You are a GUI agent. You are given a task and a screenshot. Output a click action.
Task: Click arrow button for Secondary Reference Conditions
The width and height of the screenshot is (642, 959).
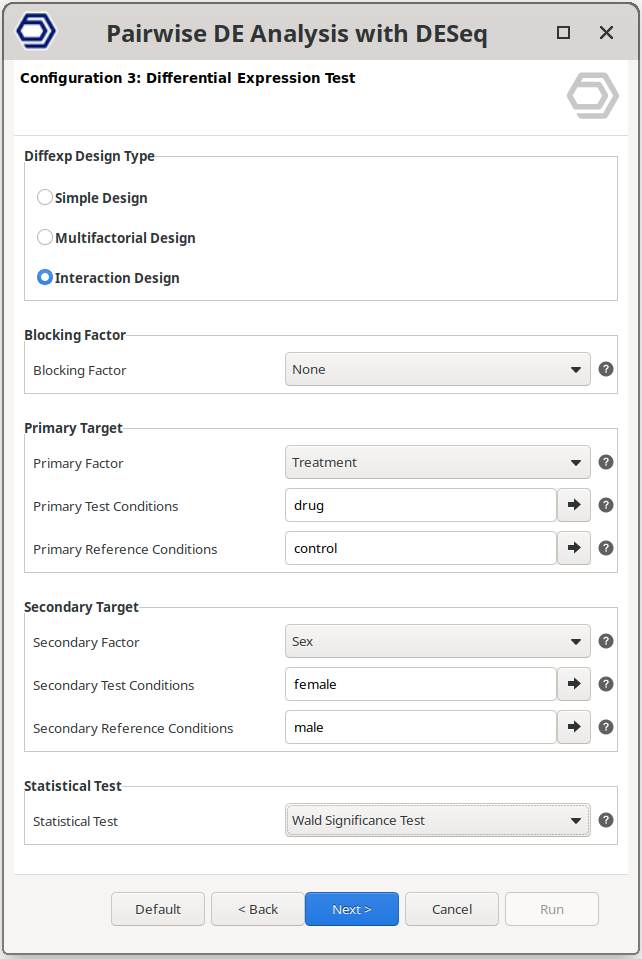[574, 727]
